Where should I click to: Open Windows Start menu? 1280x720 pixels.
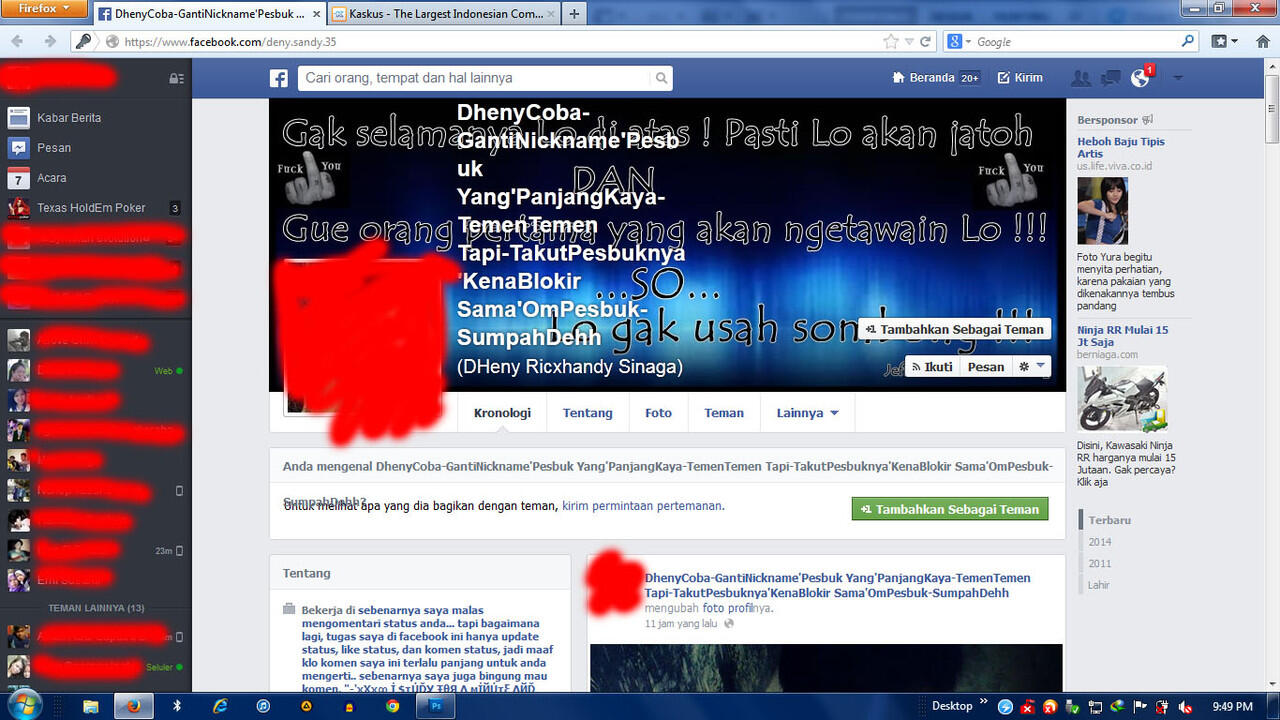tap(24, 704)
